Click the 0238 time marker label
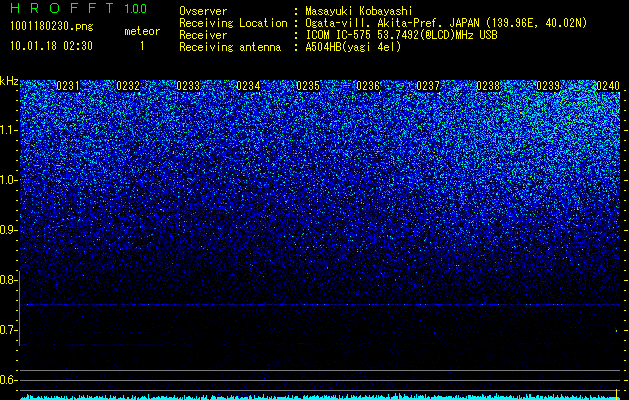 tap(488, 86)
